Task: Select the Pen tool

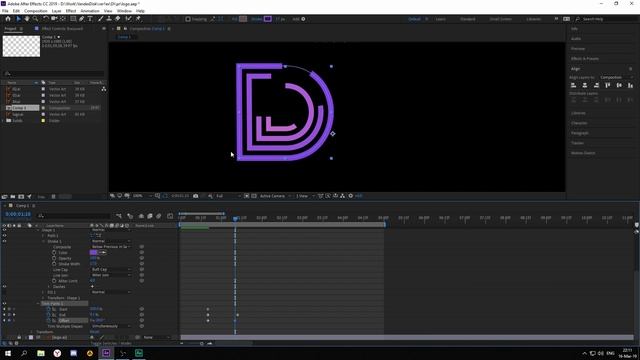Action: click(x=82, y=19)
